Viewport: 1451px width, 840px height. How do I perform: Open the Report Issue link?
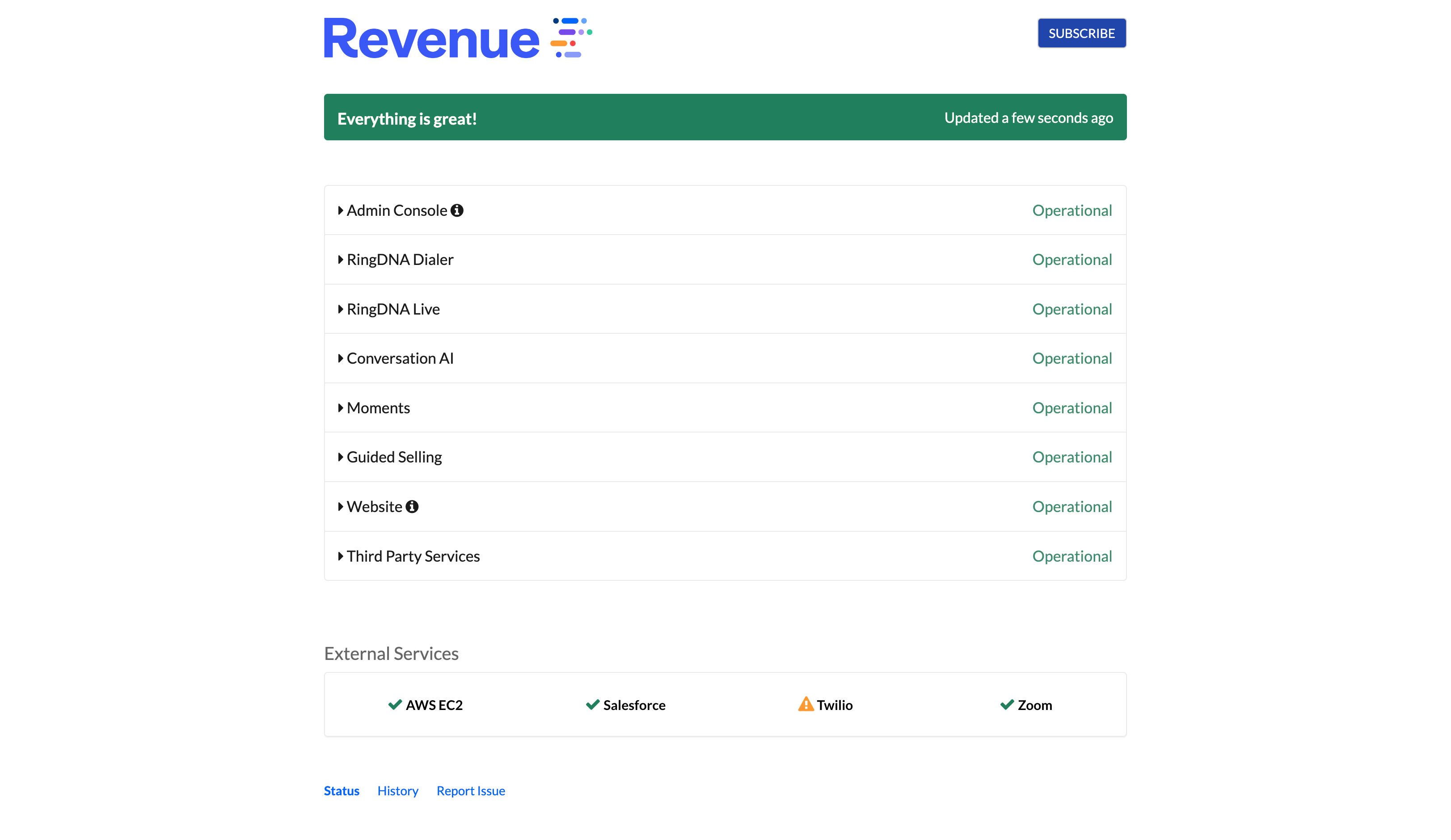[x=470, y=791]
